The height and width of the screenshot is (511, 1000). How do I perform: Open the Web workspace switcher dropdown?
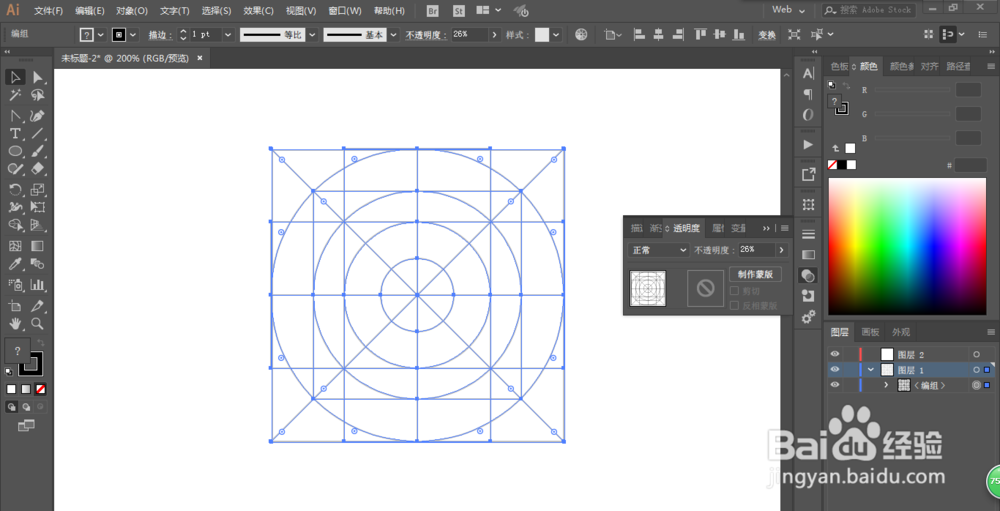tap(788, 10)
